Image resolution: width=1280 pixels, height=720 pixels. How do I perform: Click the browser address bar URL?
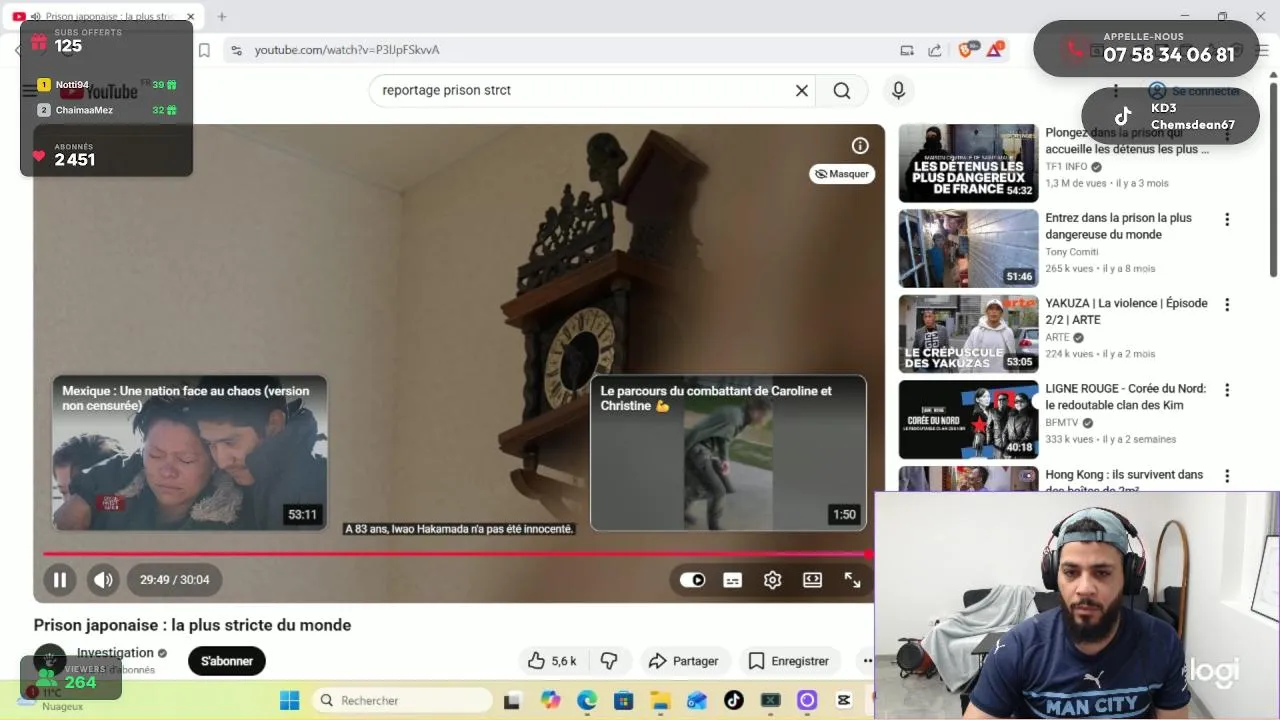click(347, 50)
